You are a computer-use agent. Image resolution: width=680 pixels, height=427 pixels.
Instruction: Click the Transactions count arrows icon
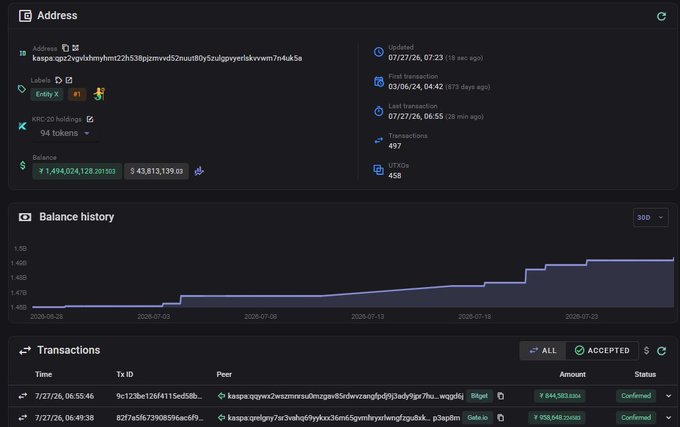379,140
